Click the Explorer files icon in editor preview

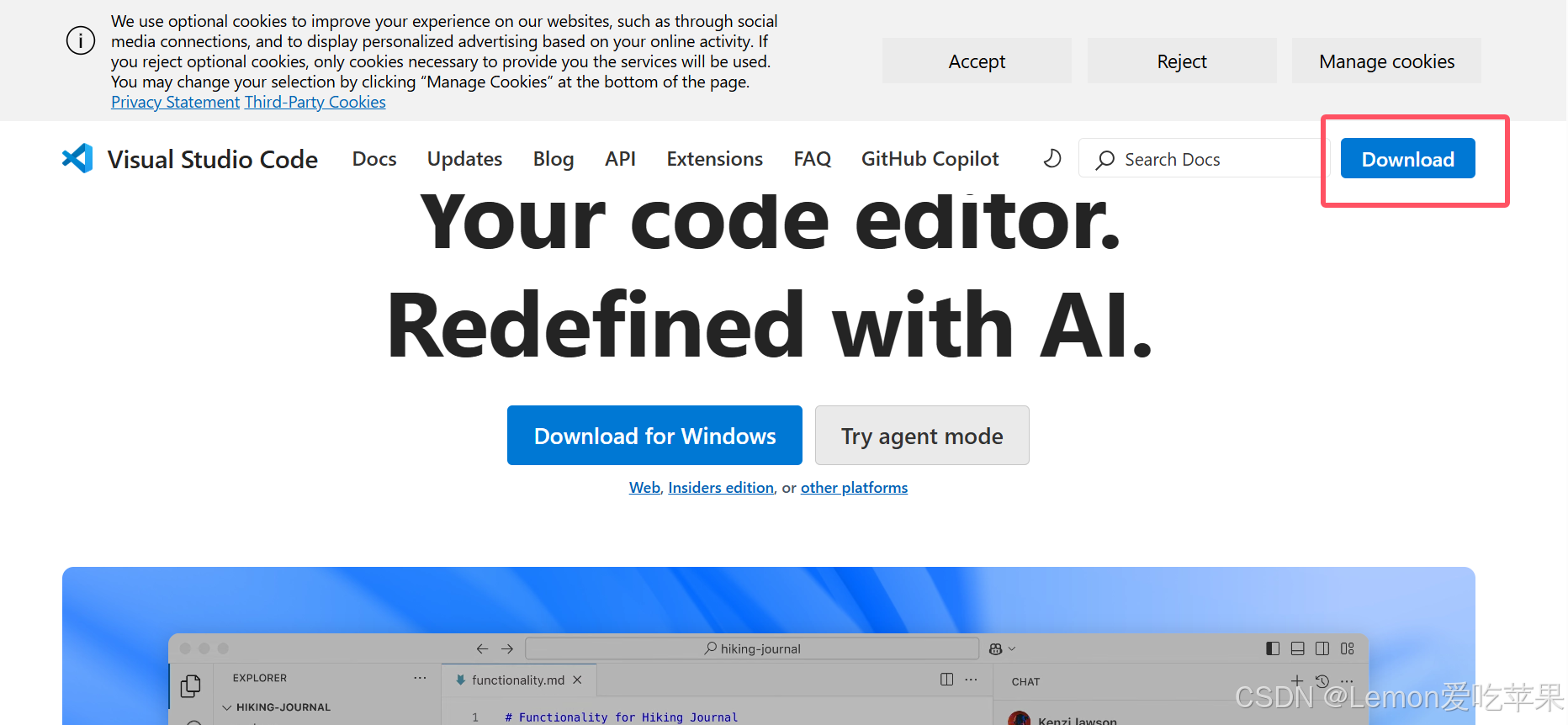pyautogui.click(x=191, y=686)
